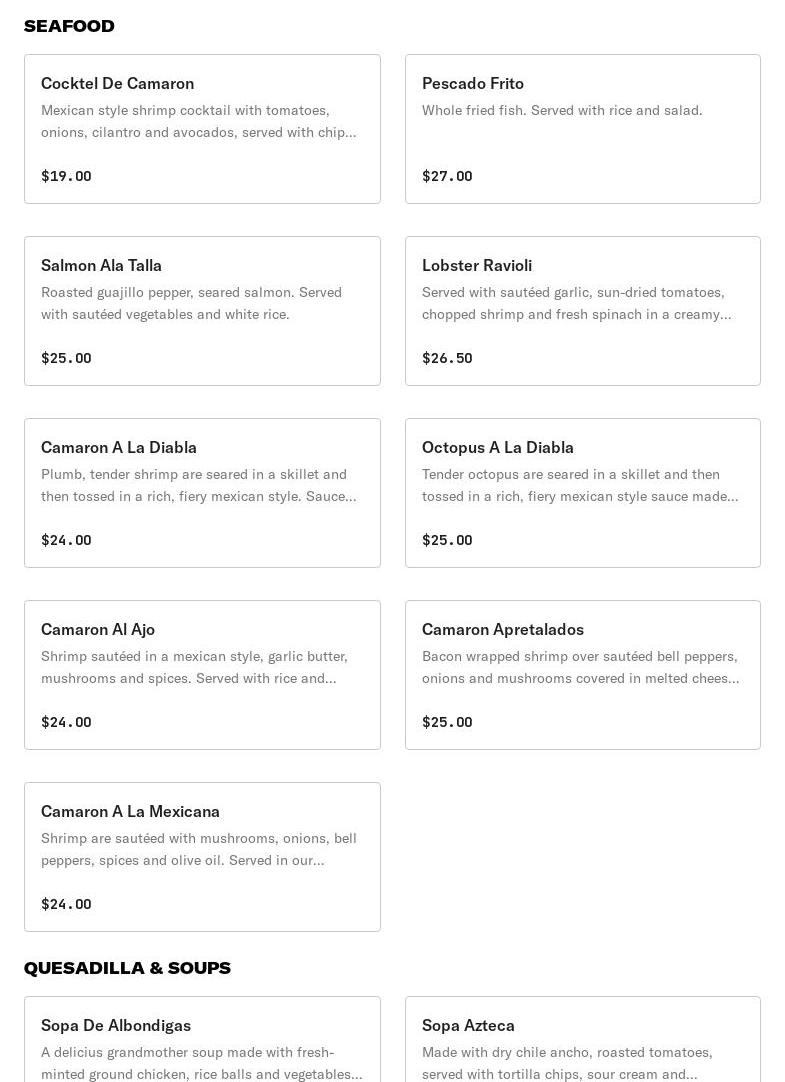Open the Camaron A La Mexicana card

click(x=202, y=857)
